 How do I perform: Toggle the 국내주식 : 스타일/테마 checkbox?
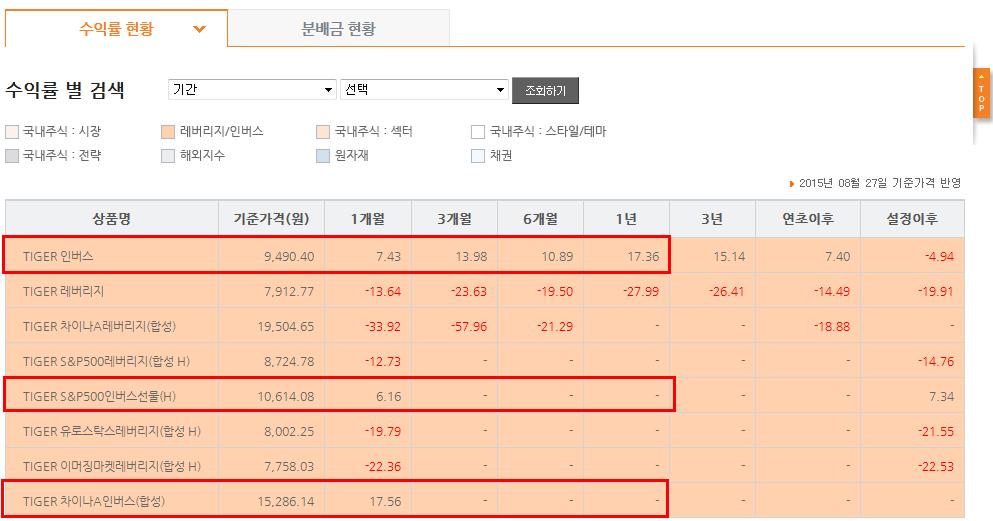pyautogui.click(x=478, y=132)
